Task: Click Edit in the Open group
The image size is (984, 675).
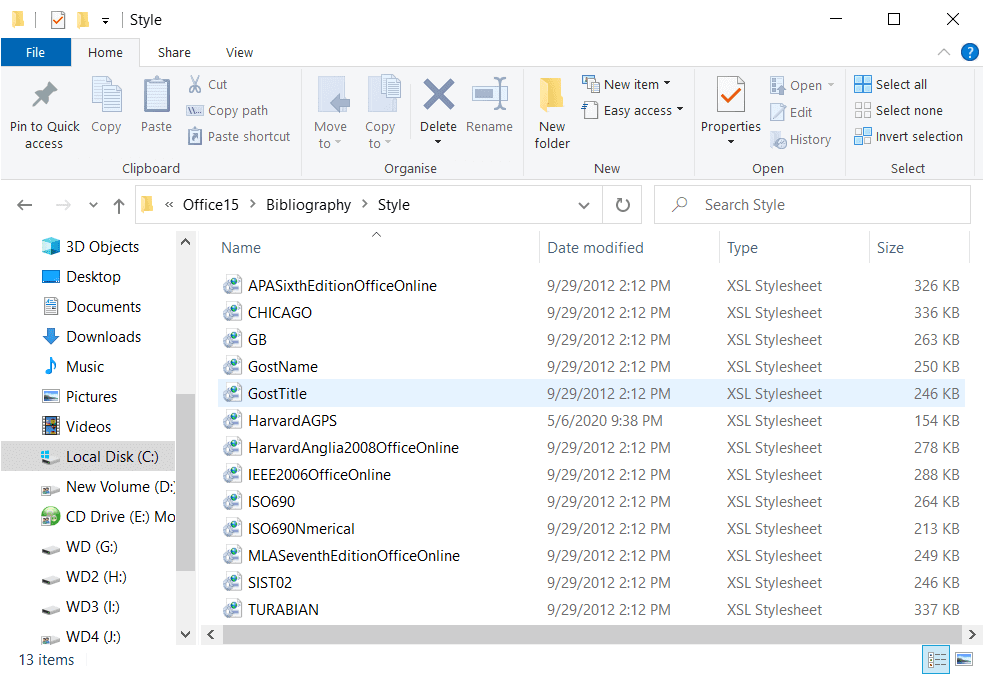Action: click(x=791, y=112)
